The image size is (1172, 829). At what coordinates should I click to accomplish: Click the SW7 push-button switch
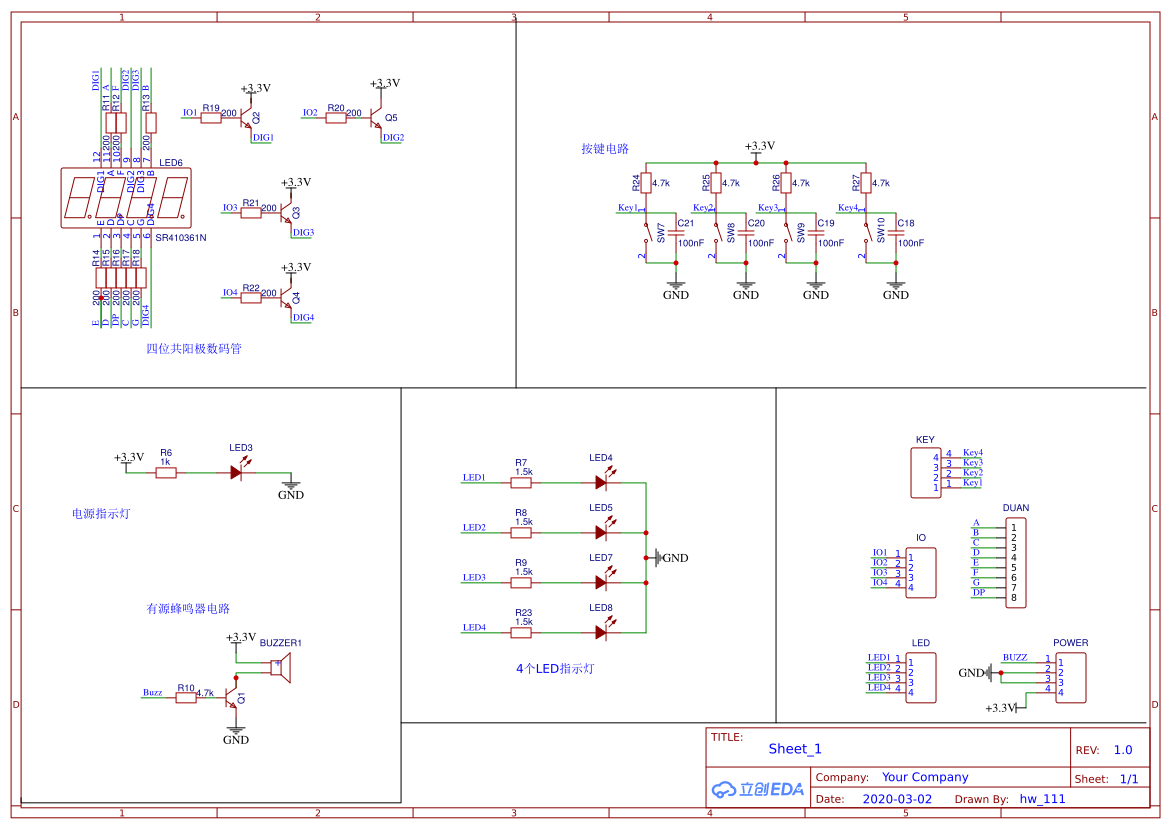point(647,232)
